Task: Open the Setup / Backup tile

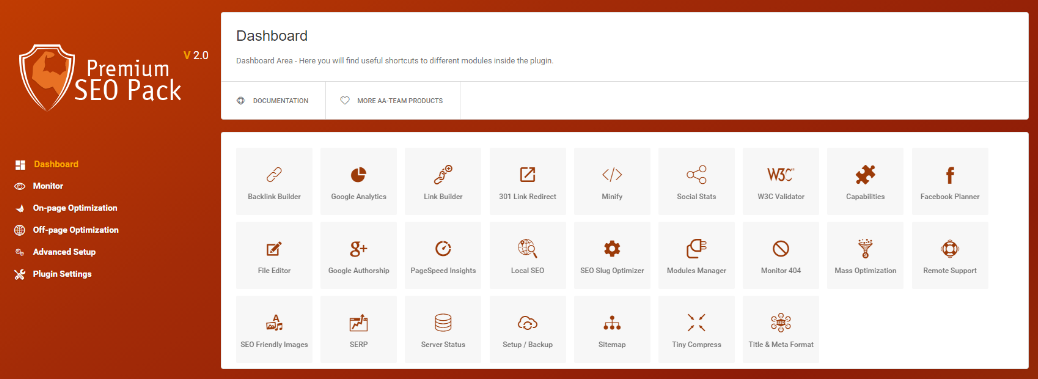Action: [528, 329]
